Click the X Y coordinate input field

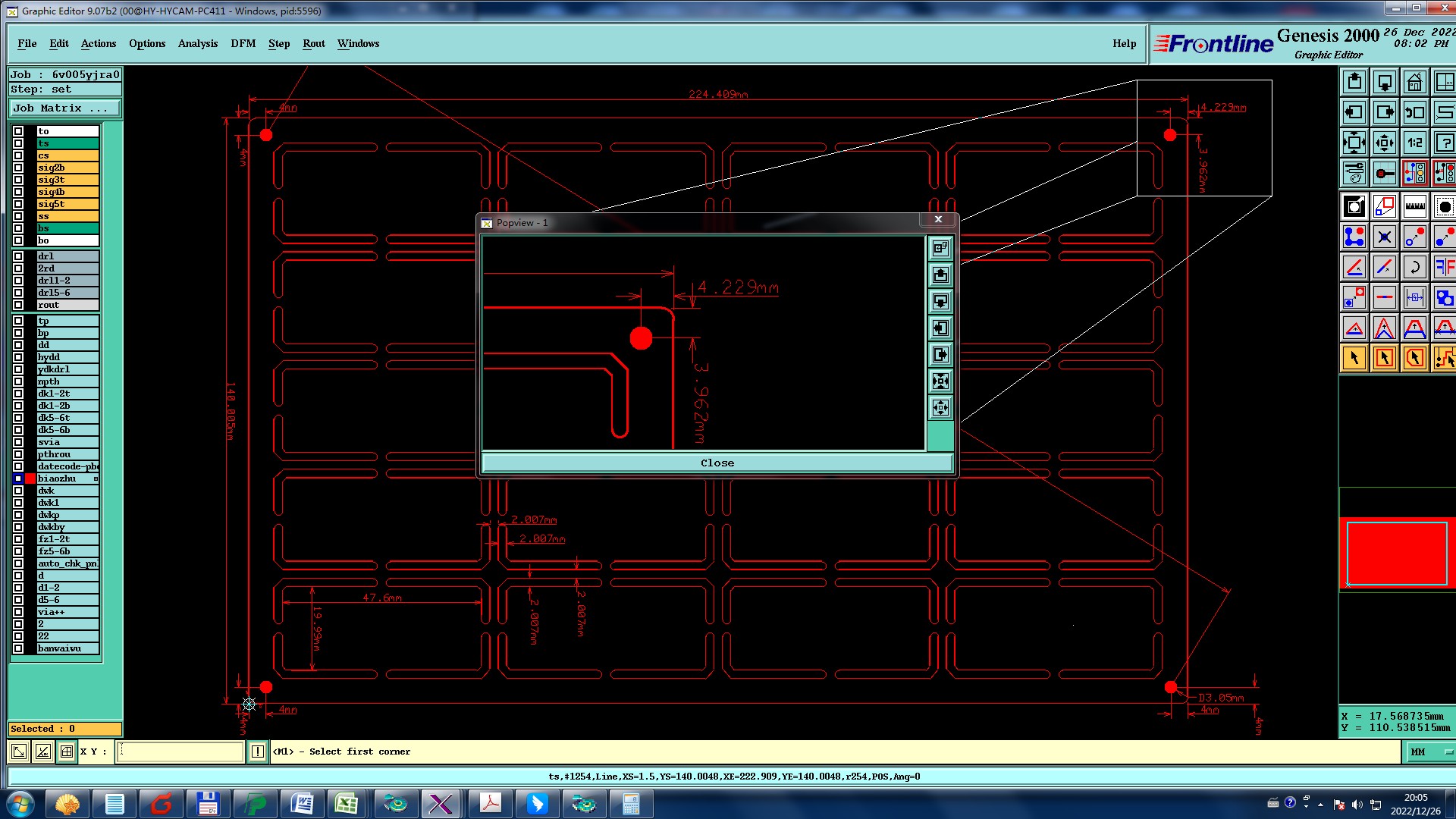pos(180,752)
